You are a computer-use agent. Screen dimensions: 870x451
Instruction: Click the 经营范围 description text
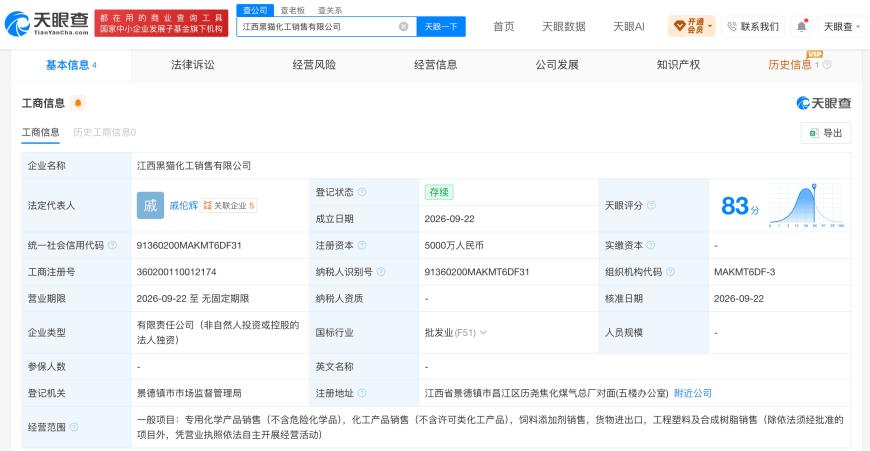click(490, 427)
